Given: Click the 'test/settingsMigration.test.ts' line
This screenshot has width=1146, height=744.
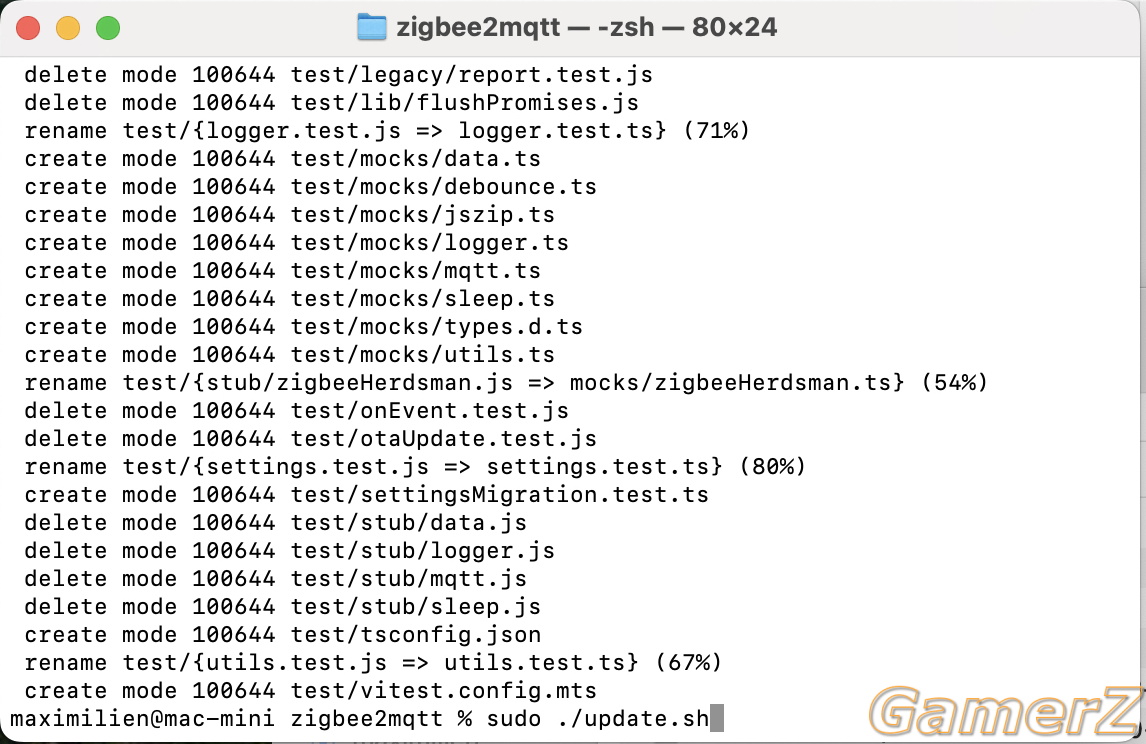Looking at the screenshot, I should (x=366, y=495).
